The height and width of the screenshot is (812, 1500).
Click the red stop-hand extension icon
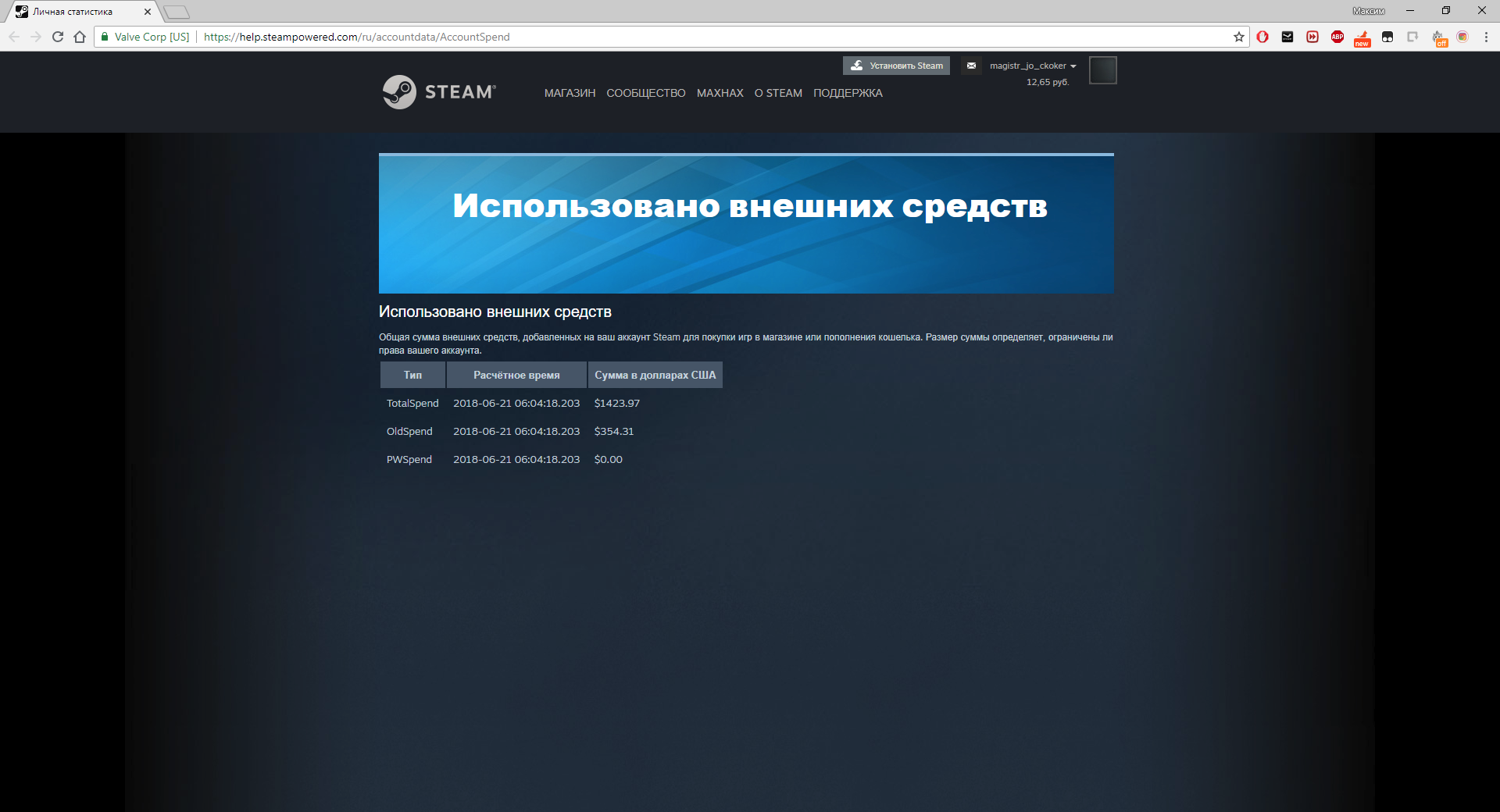point(1262,37)
